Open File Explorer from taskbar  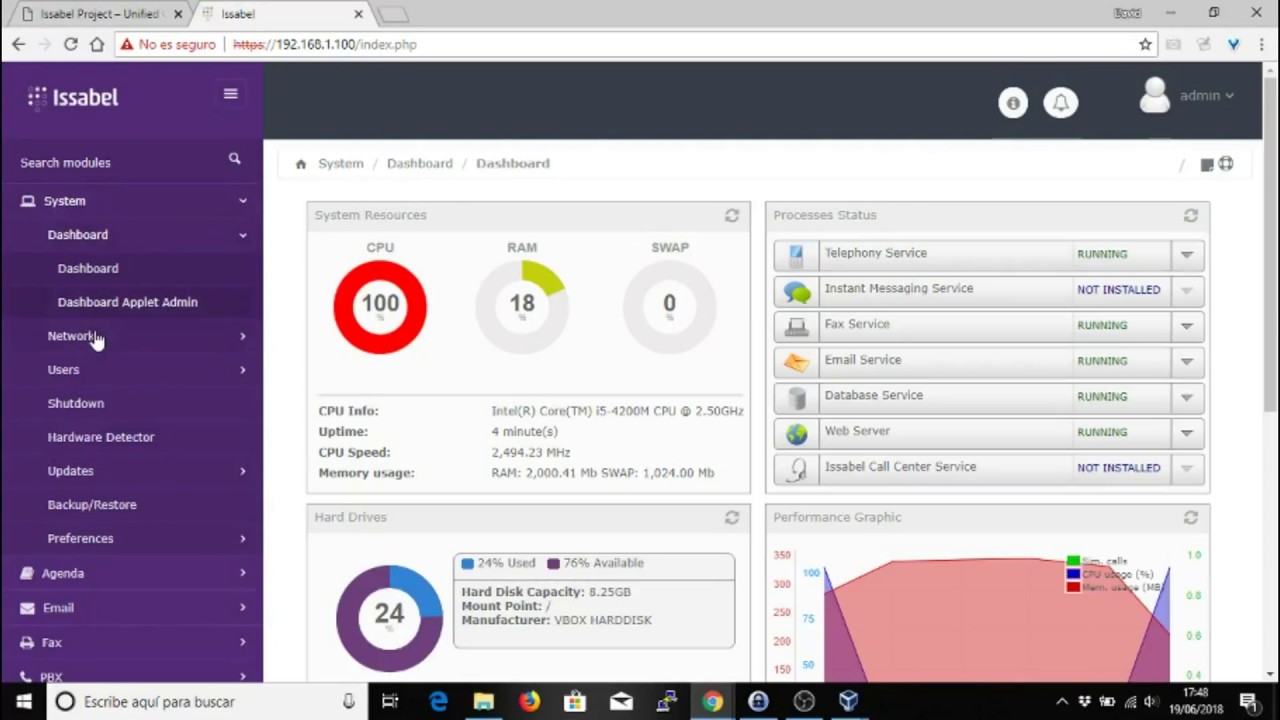[484, 702]
